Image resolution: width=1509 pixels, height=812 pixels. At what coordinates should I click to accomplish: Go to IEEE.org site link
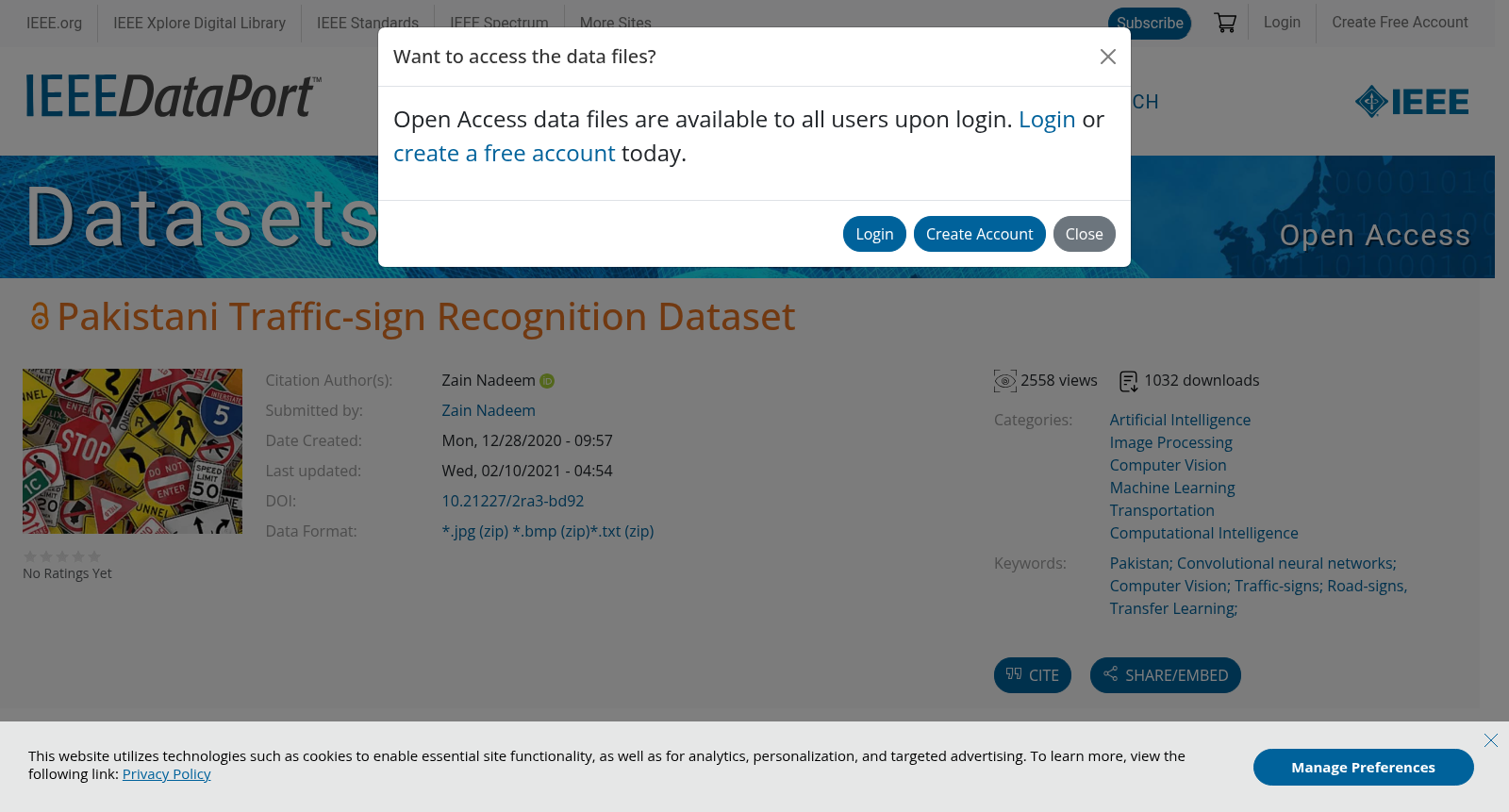click(54, 23)
